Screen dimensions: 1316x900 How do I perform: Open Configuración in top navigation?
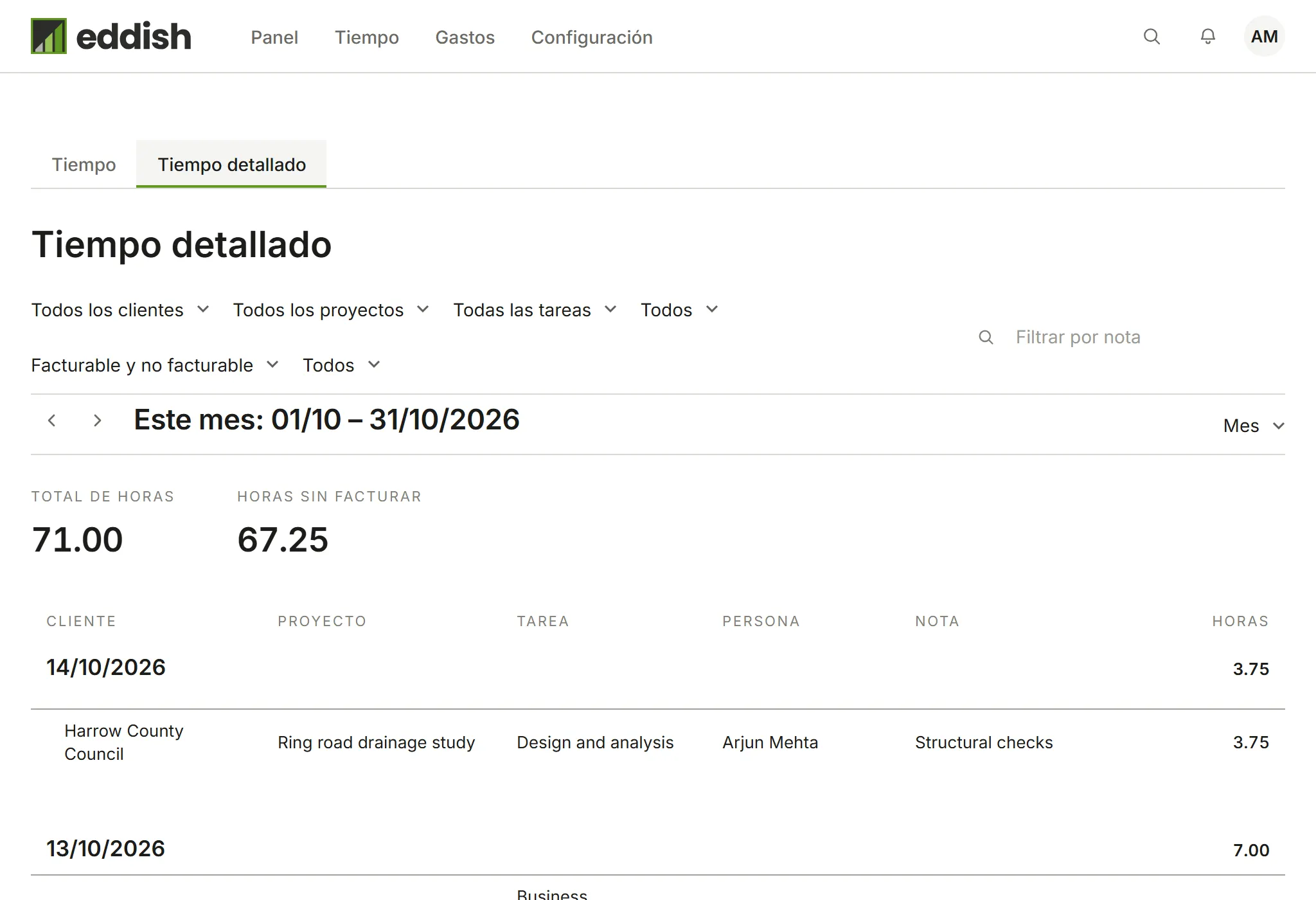(x=592, y=37)
